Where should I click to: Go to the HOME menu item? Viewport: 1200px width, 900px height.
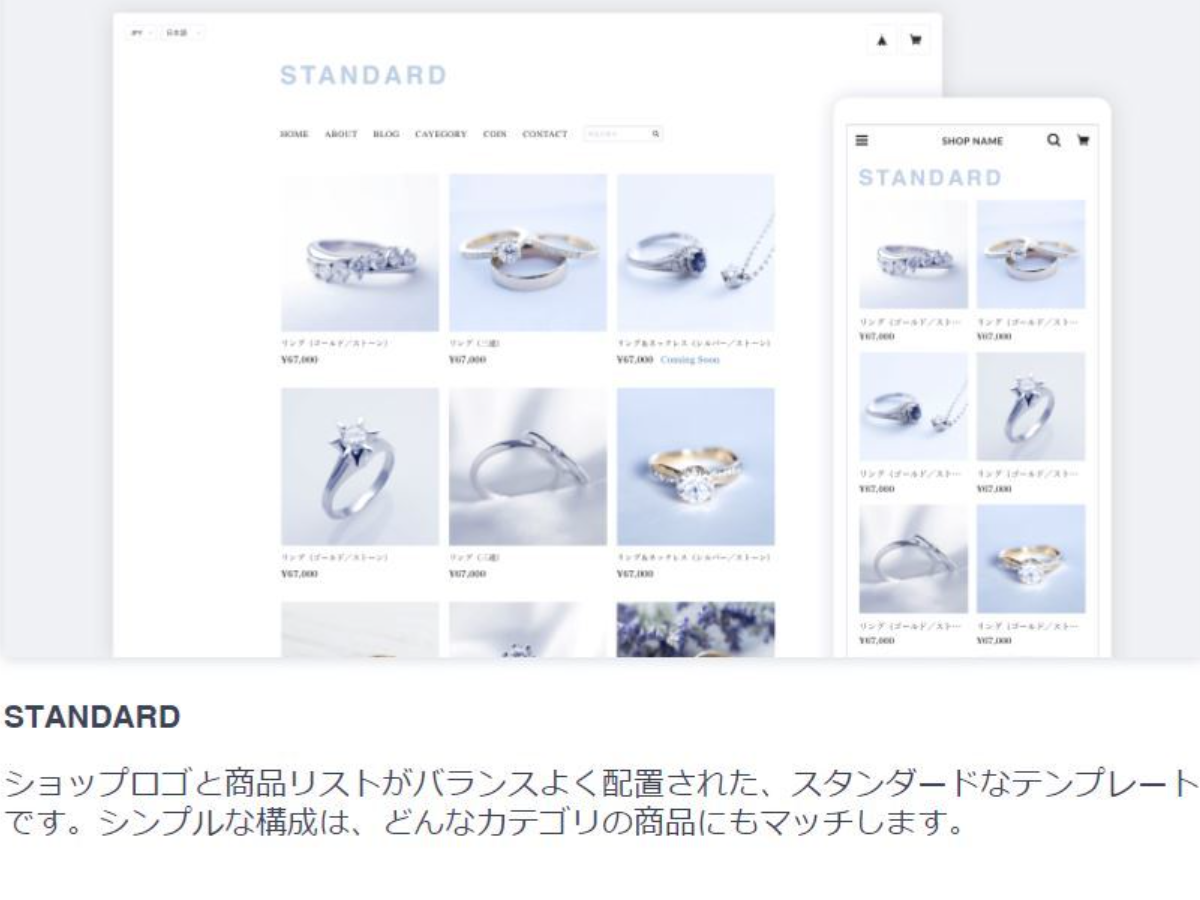294,134
